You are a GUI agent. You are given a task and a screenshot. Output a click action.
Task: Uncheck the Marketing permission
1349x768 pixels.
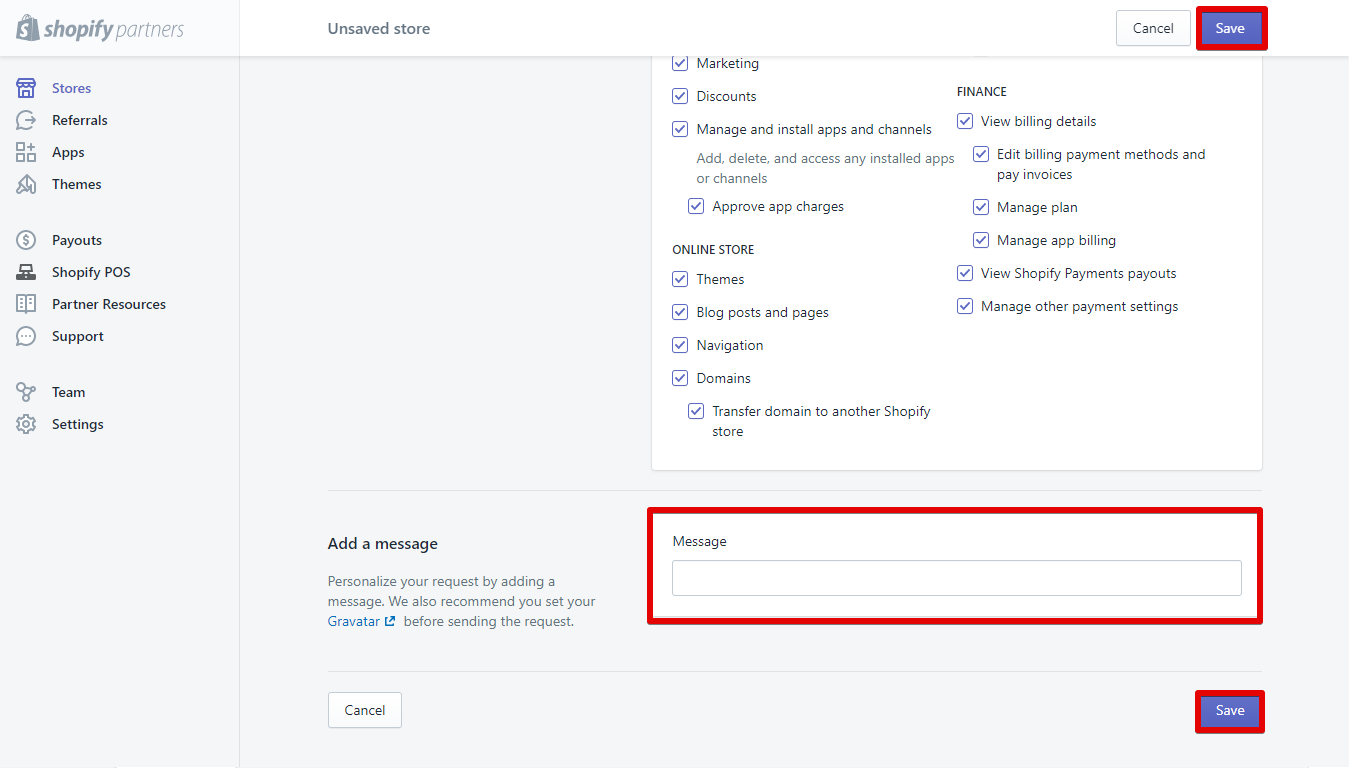tap(680, 63)
